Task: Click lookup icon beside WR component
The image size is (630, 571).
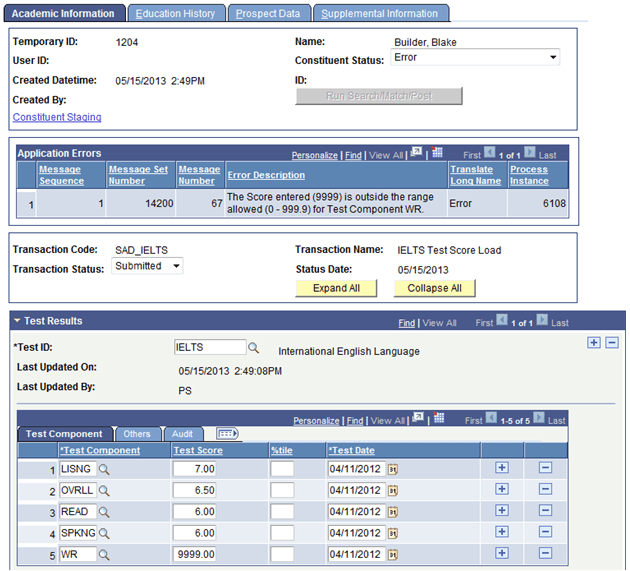Action: point(104,555)
